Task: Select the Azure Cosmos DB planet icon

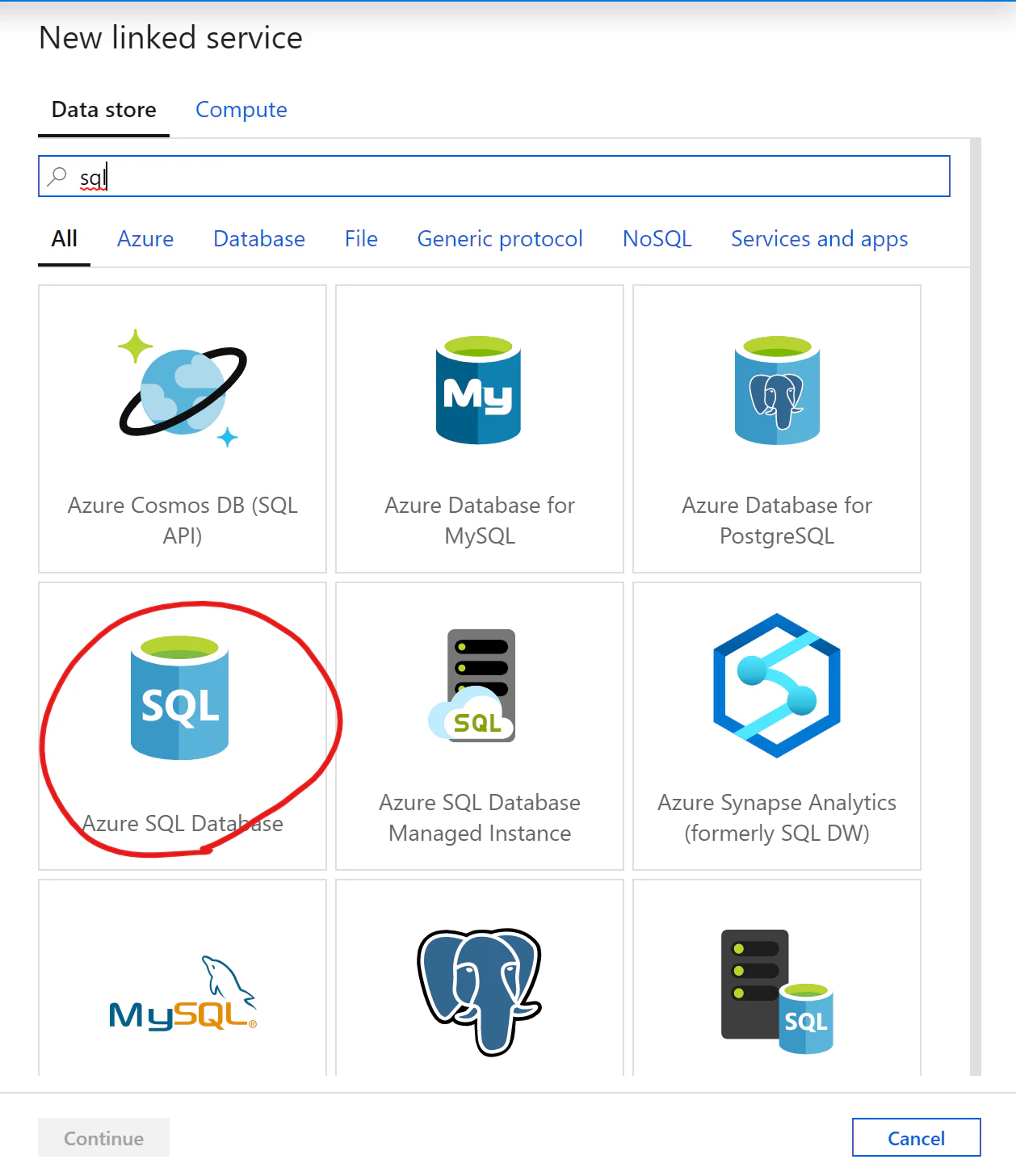Action: (x=183, y=388)
